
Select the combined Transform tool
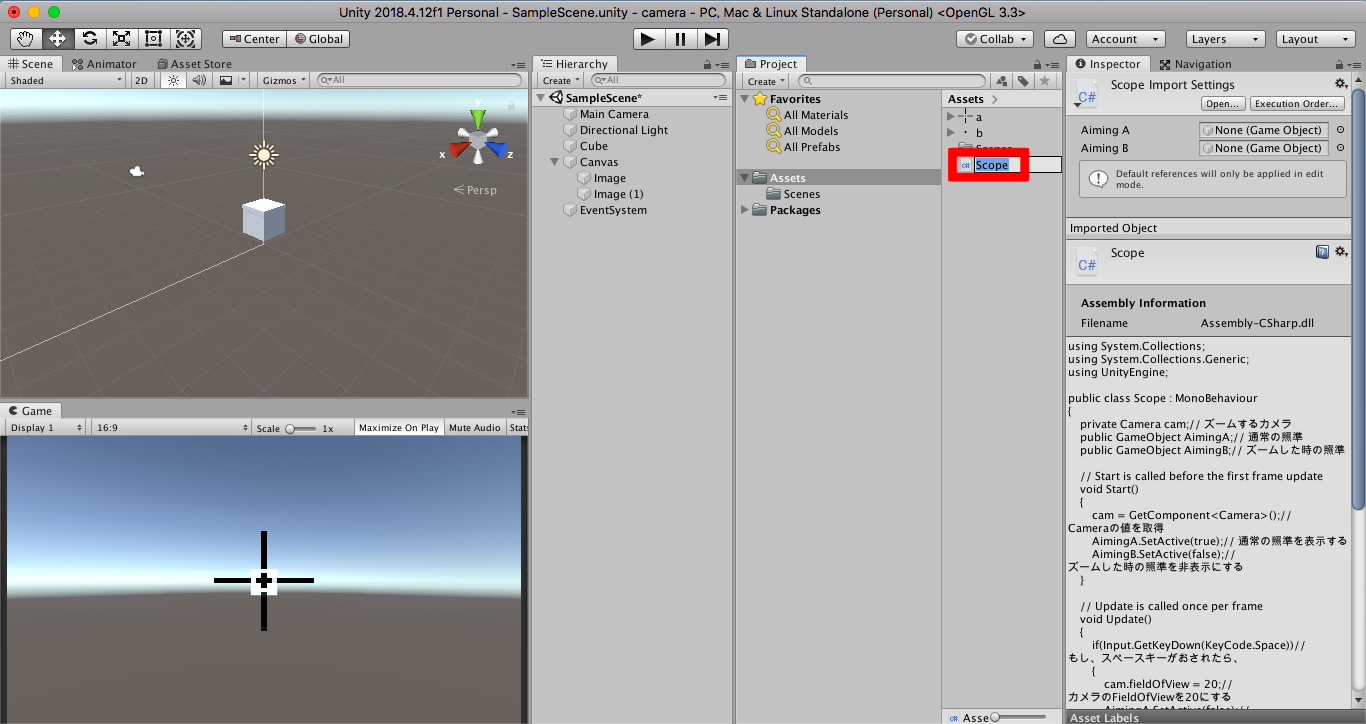[186, 39]
